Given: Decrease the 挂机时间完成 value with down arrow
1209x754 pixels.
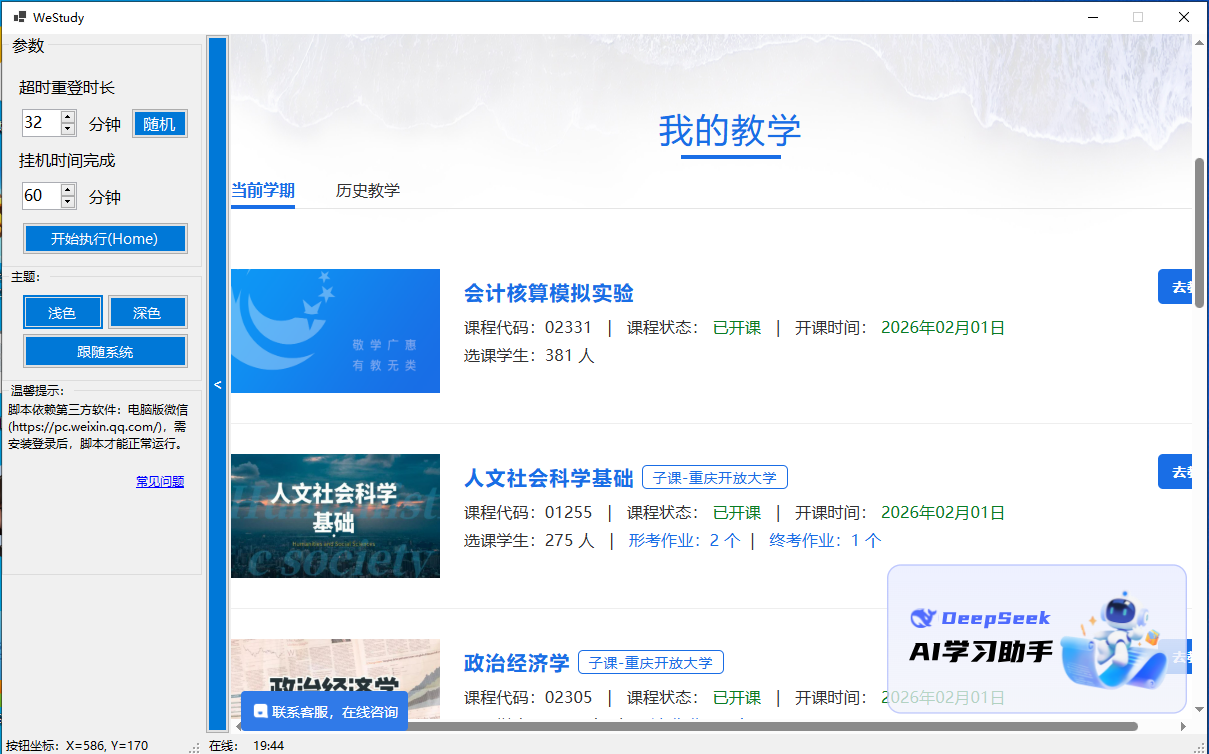Looking at the screenshot, I should pos(68,201).
